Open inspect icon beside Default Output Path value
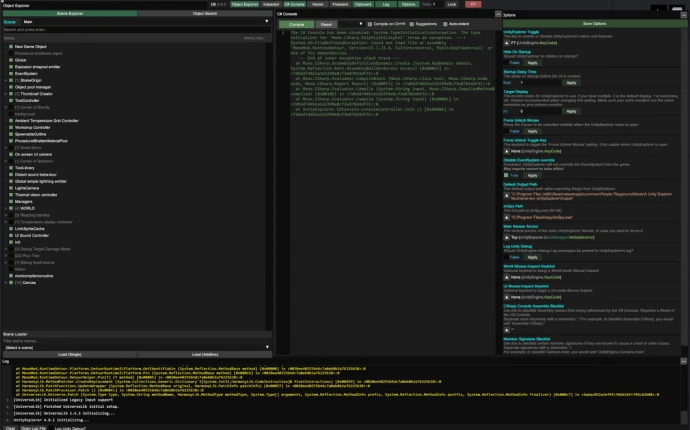Image resolution: width=690 pixels, height=430 pixels. (x=506, y=195)
